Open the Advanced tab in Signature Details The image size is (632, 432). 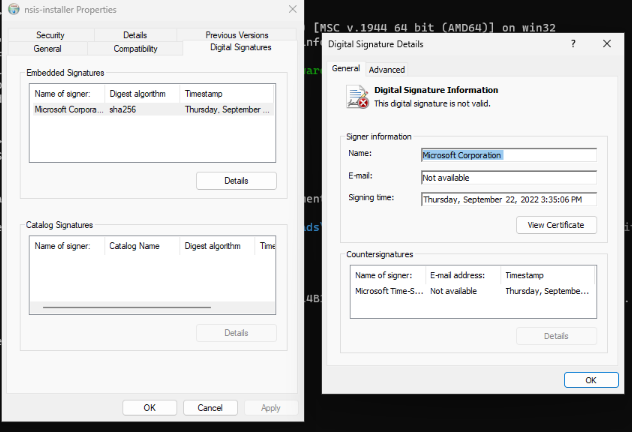coord(387,70)
